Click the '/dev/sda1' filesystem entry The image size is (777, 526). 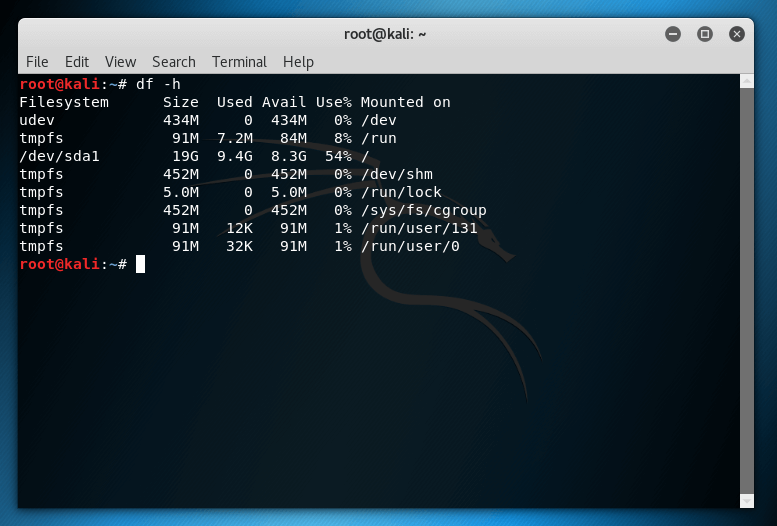point(59,157)
